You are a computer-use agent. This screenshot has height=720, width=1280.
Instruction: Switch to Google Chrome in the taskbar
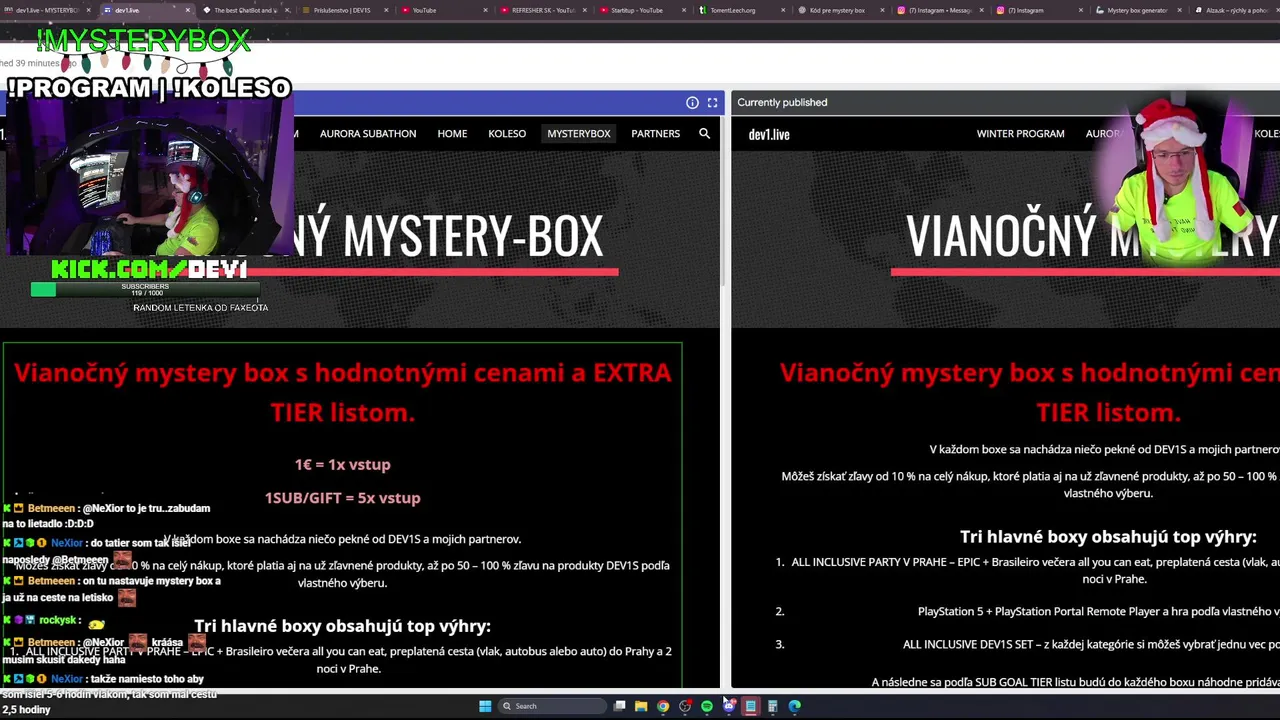[x=663, y=706]
